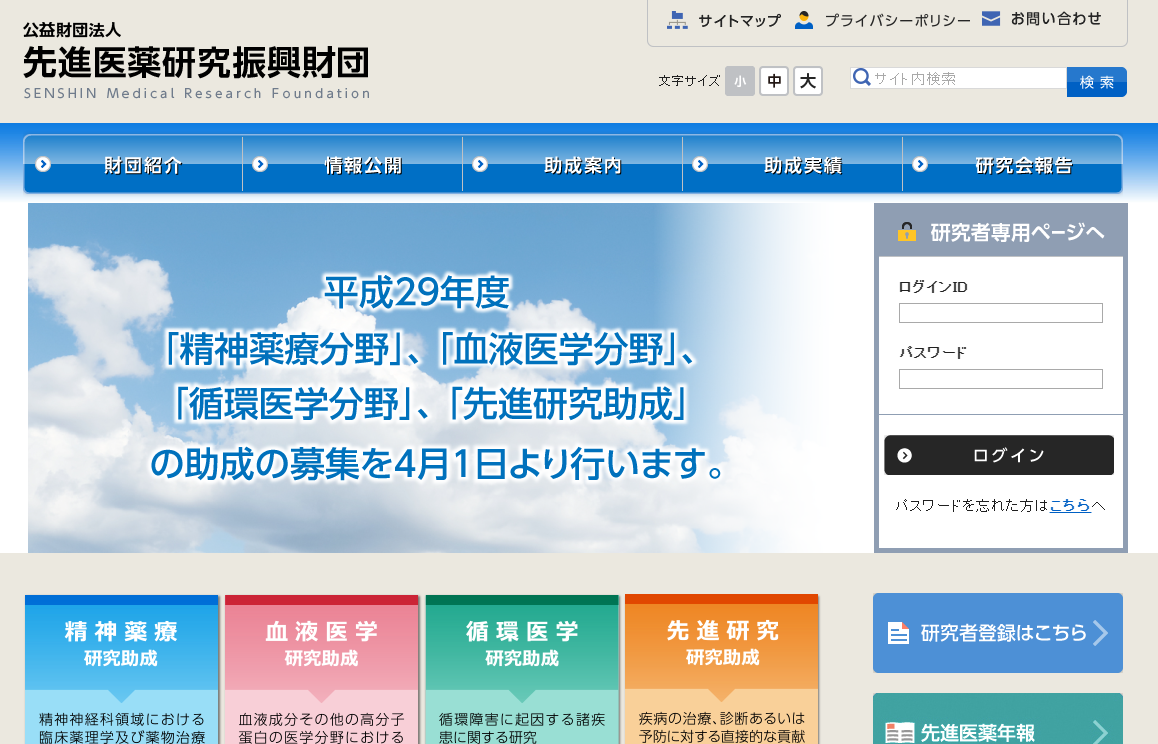Click the envelope contact icon
Viewport: 1158px width, 744px height.
990,18
